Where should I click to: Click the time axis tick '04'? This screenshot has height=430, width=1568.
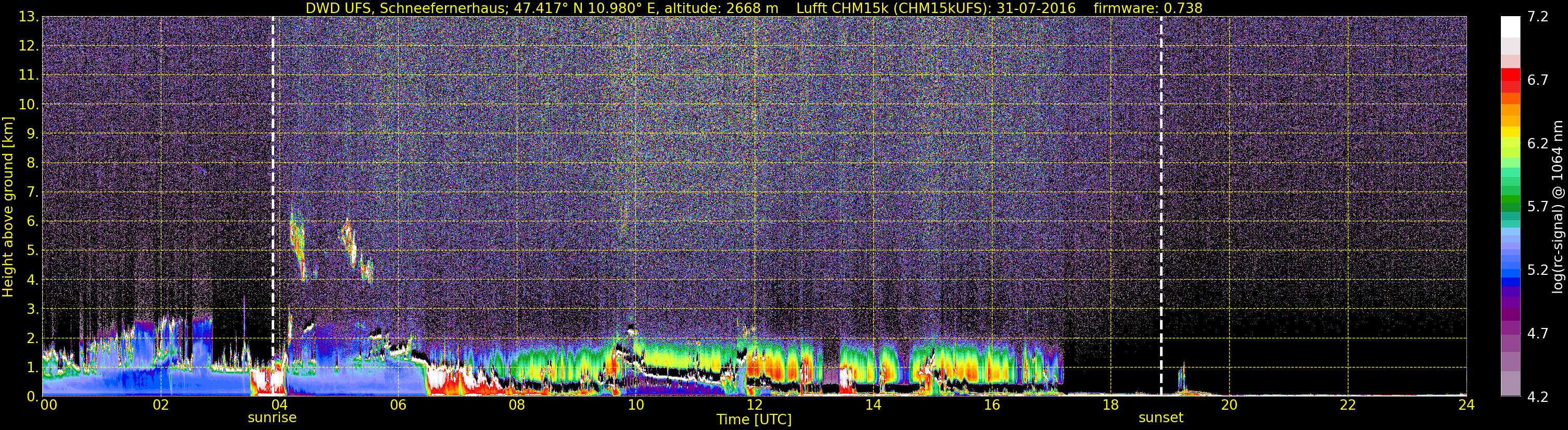279,405
